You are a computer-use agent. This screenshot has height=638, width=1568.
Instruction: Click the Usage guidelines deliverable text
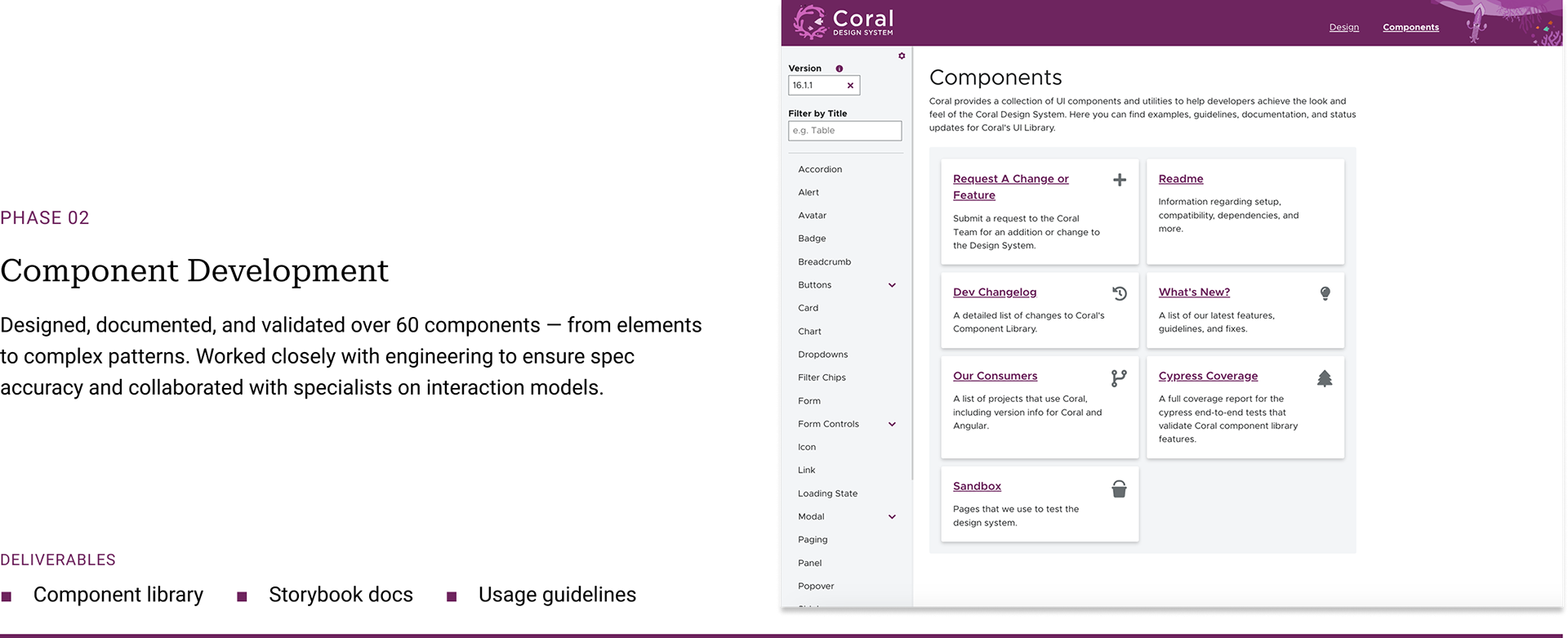tap(557, 595)
